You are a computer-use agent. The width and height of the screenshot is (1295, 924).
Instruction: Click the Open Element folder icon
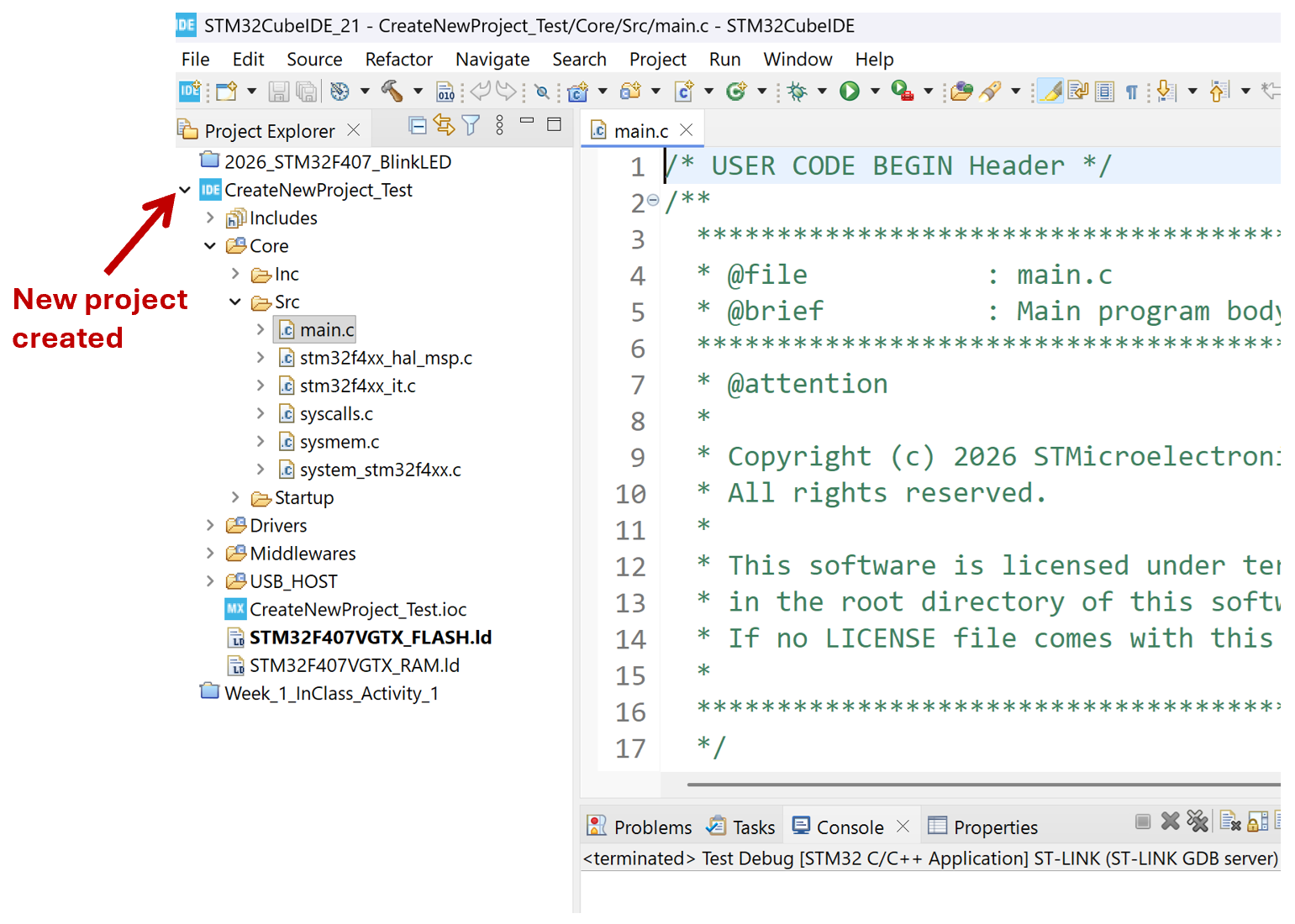[x=961, y=91]
